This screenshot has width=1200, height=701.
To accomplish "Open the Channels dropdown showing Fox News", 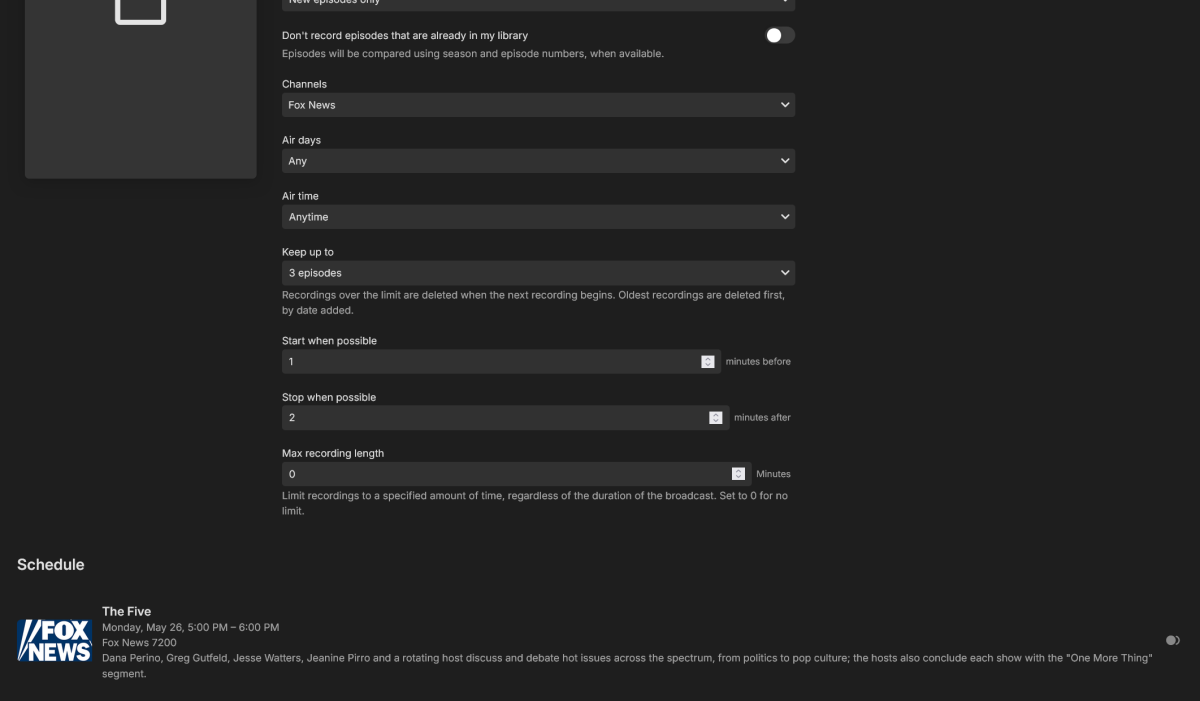I will (x=538, y=105).
